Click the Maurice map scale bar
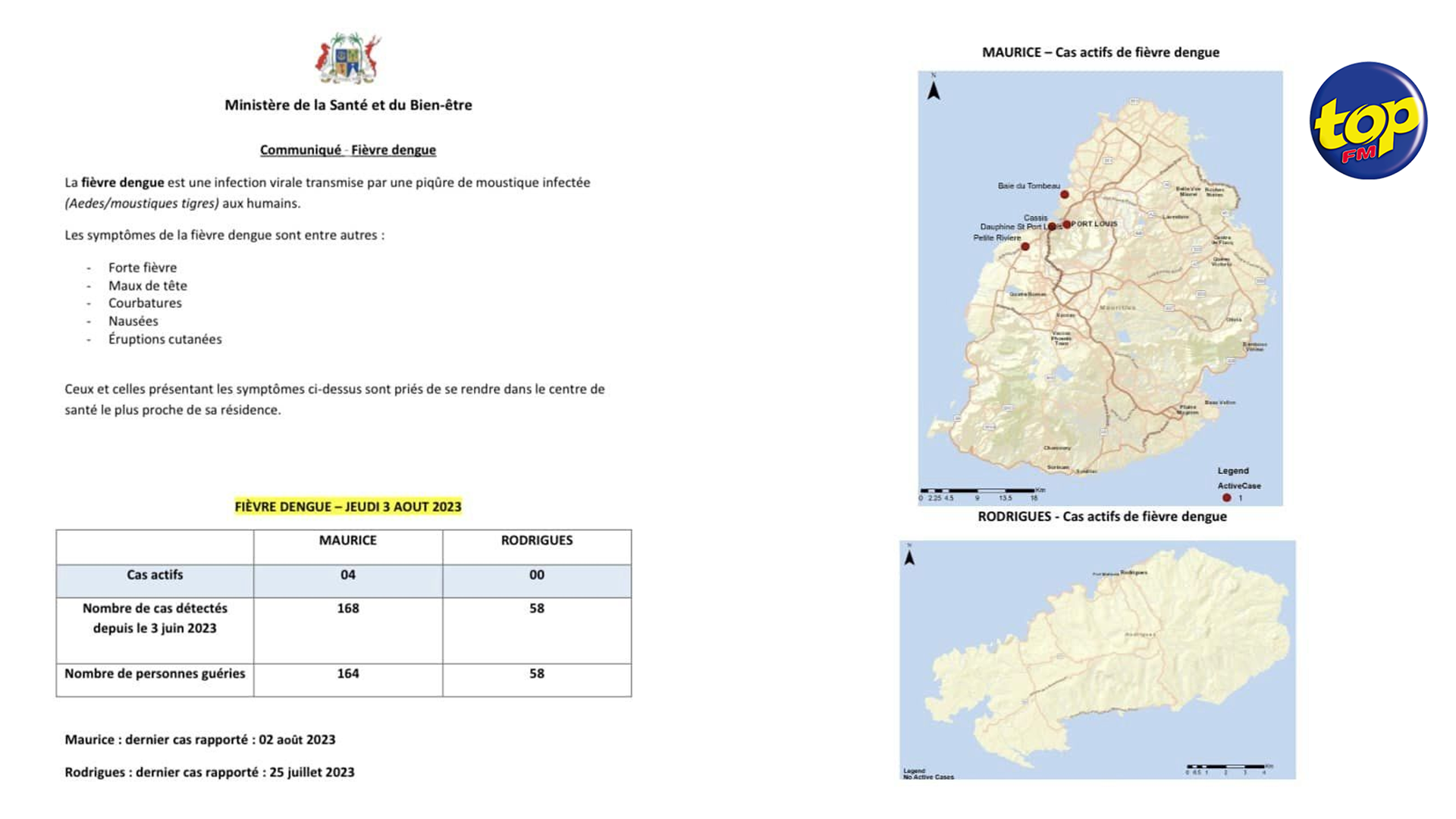The height and width of the screenshot is (819, 1456). tap(982, 494)
